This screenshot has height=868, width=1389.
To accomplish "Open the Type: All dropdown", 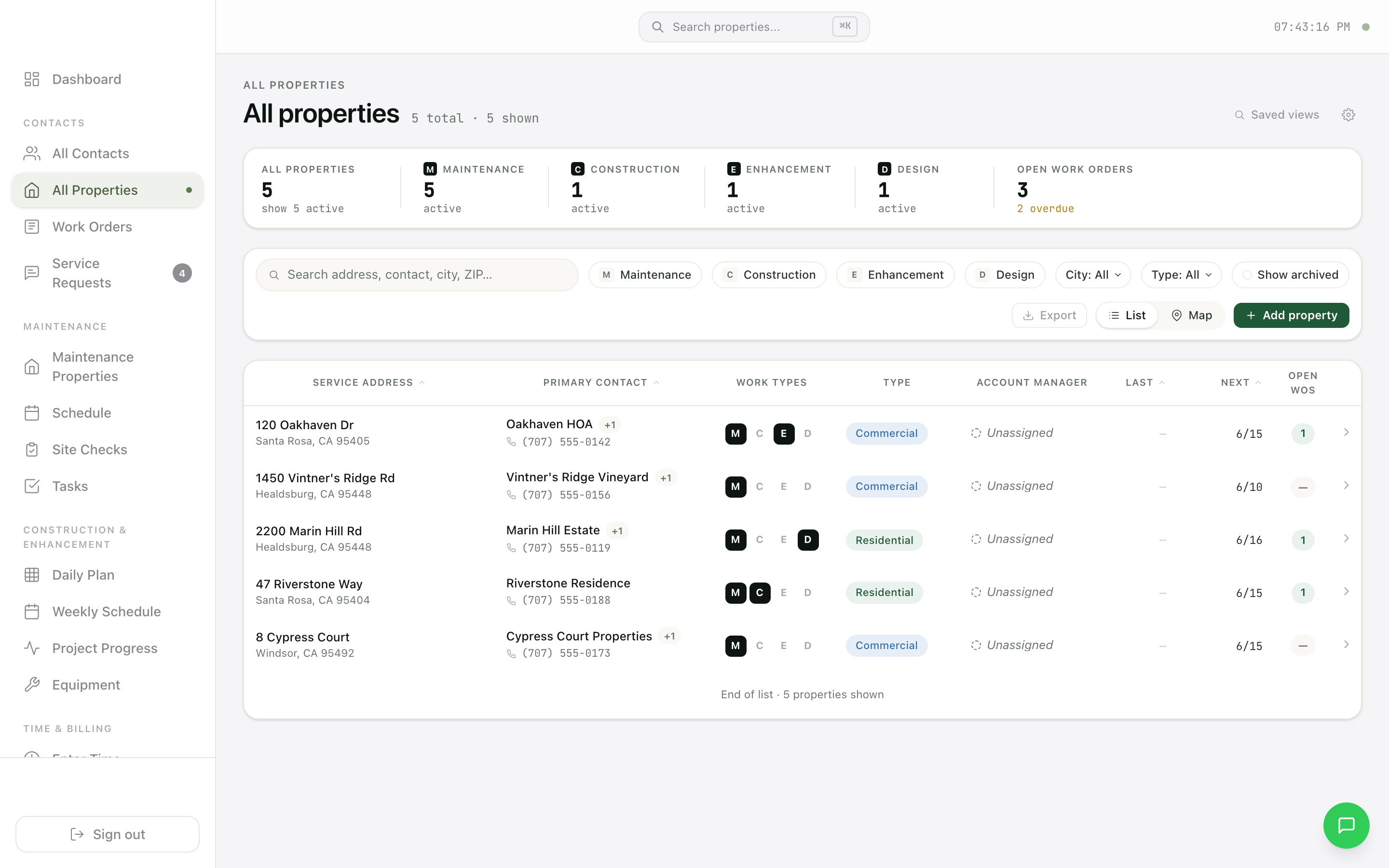I will pos(1181,274).
